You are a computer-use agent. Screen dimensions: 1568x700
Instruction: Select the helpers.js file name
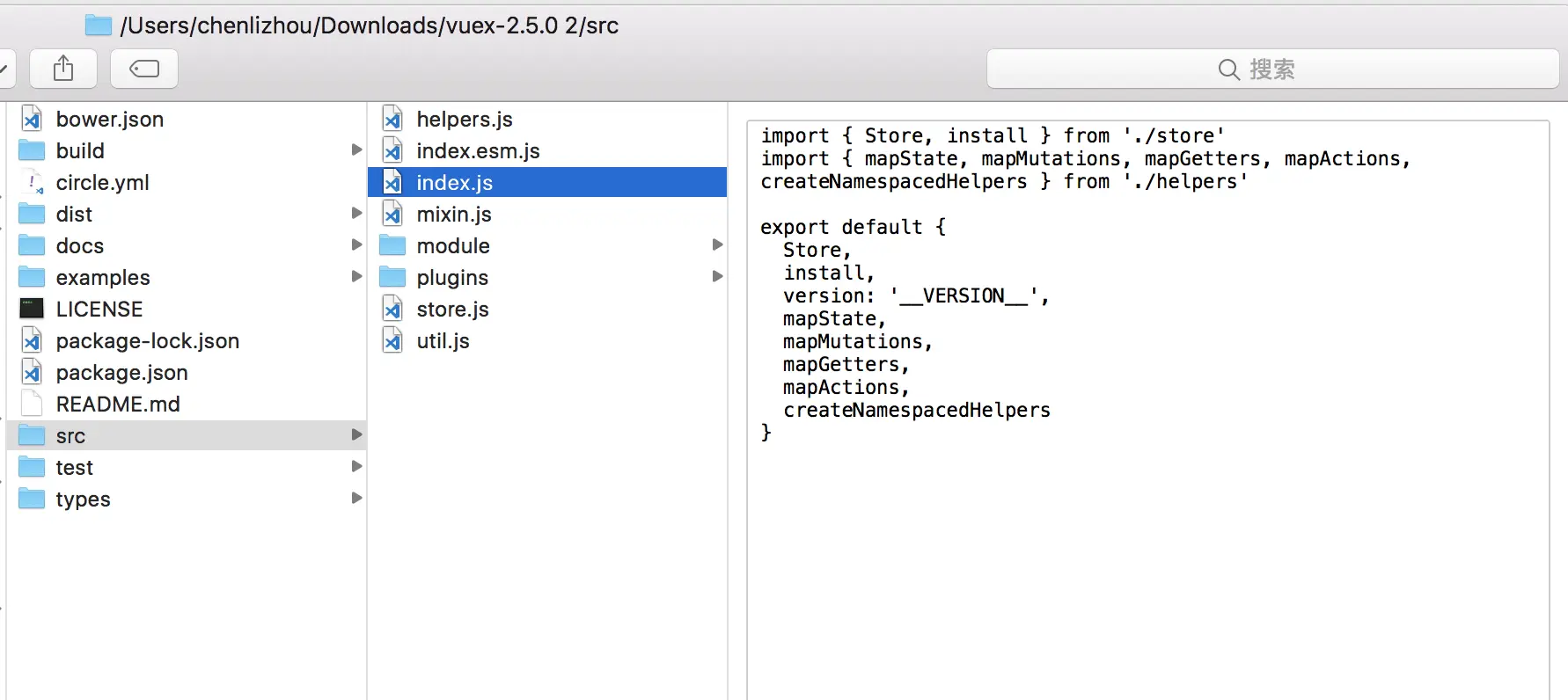[x=465, y=119]
